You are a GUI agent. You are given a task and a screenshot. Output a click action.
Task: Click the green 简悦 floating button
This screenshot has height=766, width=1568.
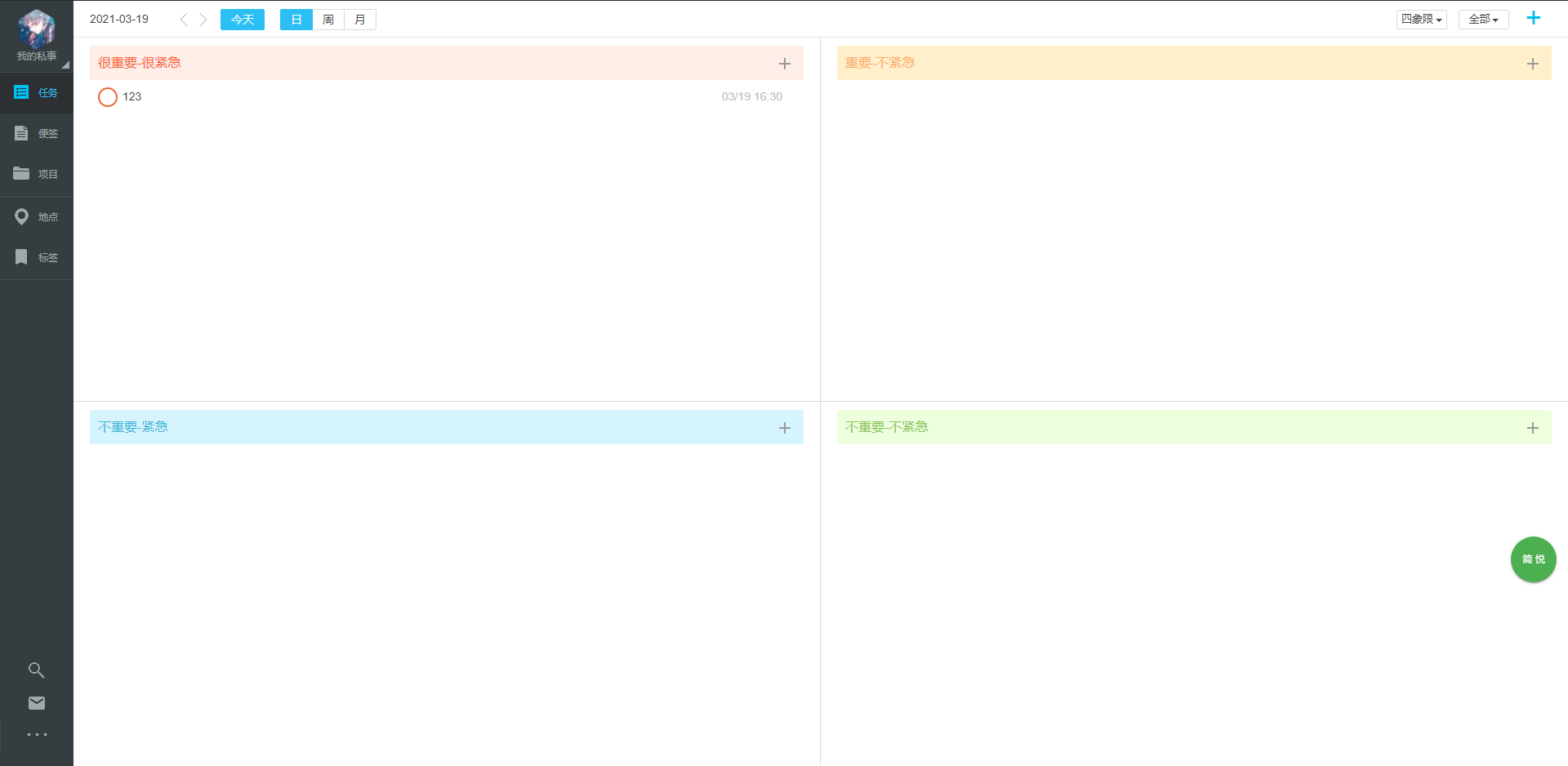coord(1534,559)
